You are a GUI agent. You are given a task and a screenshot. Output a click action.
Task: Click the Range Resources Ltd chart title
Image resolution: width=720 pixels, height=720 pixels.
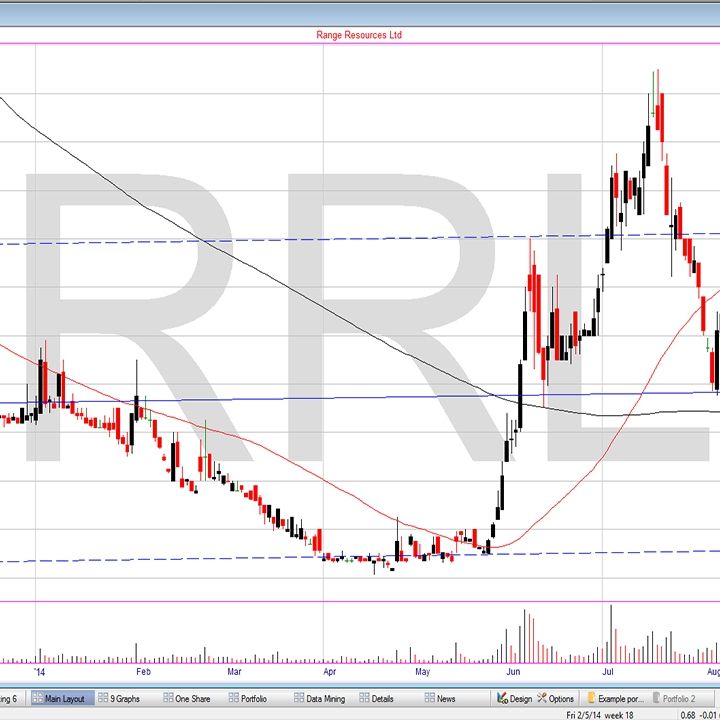click(x=359, y=35)
